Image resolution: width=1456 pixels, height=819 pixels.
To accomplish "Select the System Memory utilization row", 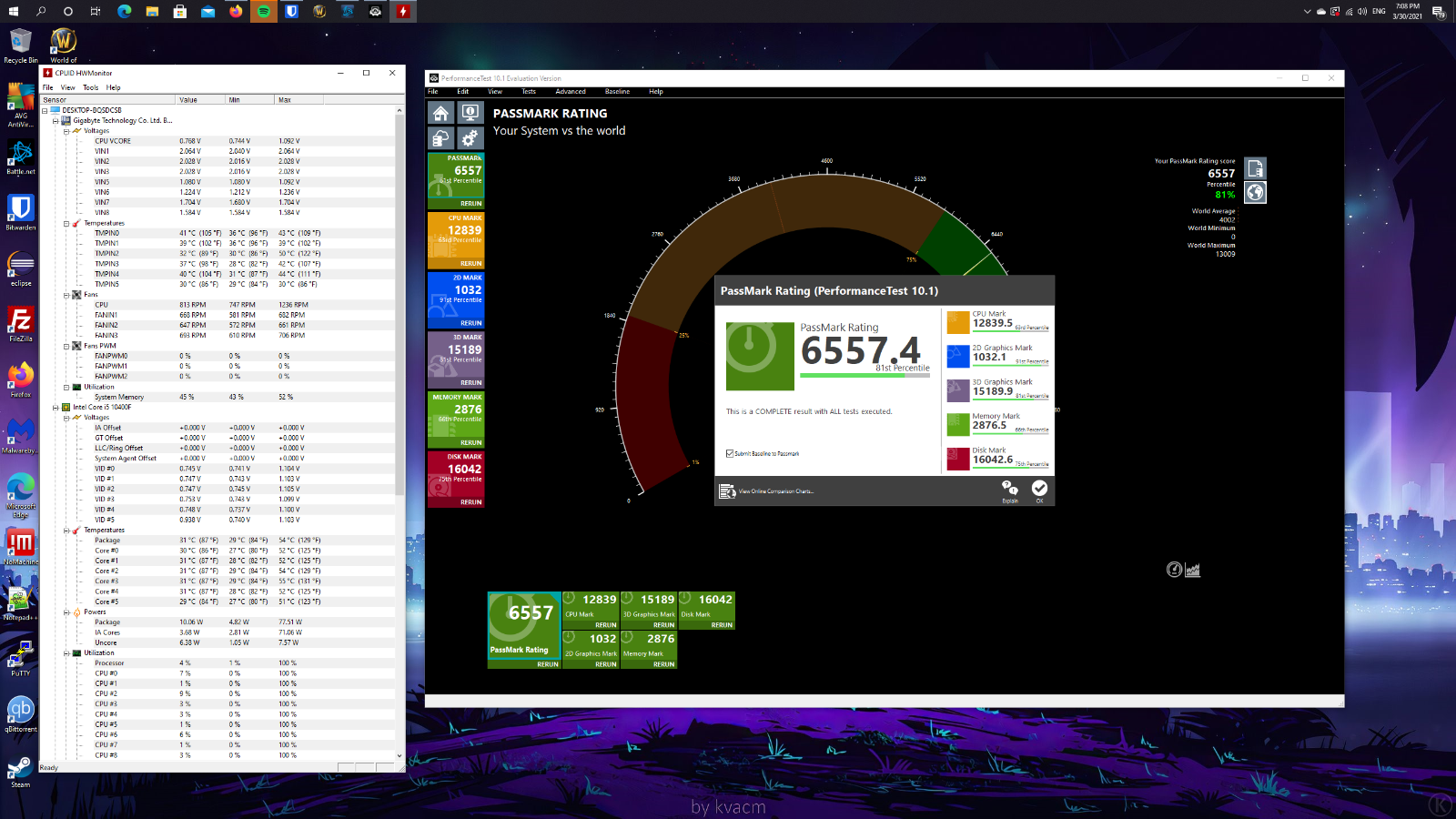I will (x=218, y=397).
